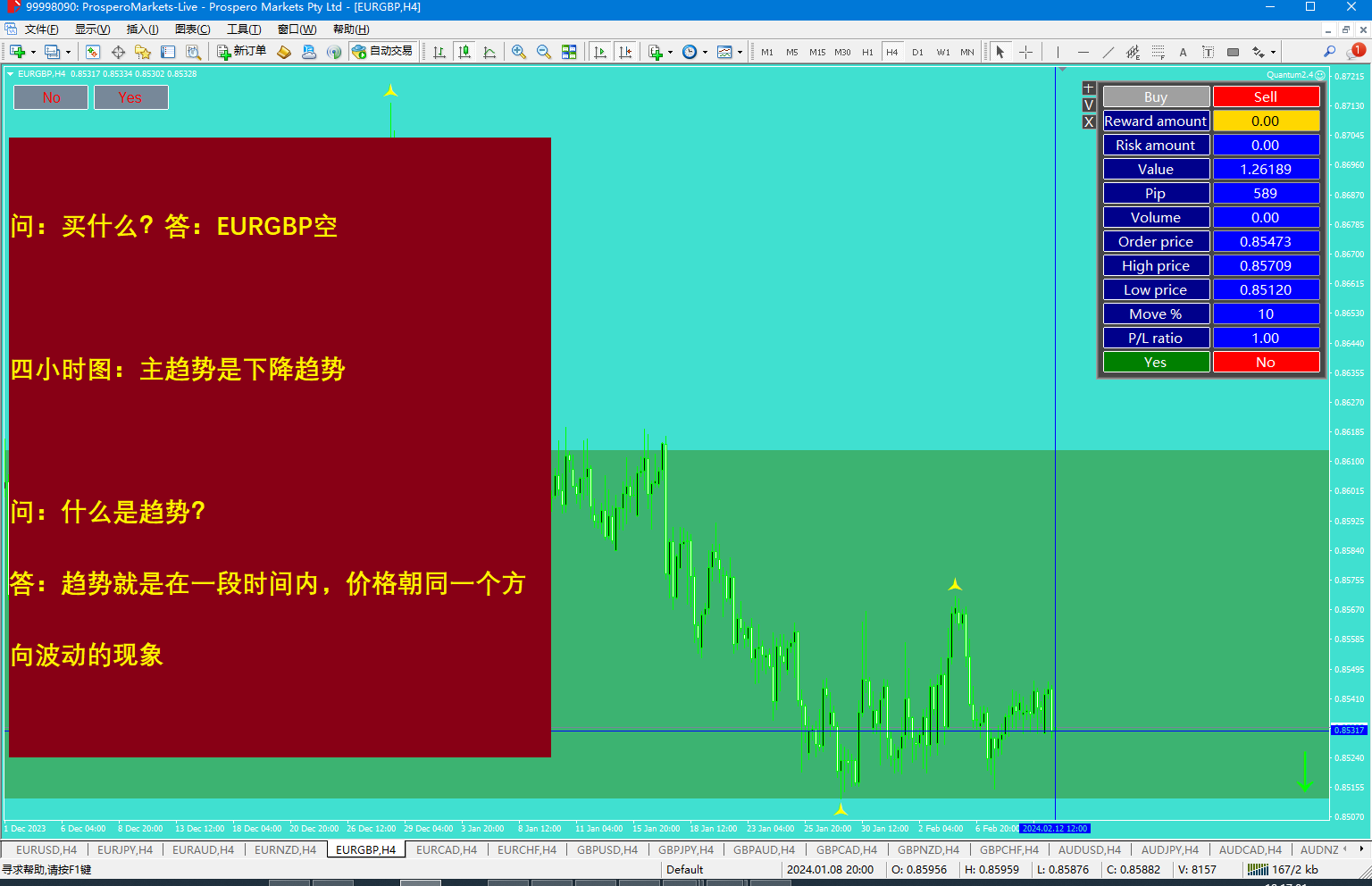Image resolution: width=1372 pixels, height=886 pixels.
Task: Open the search magnifier icon
Action: 1329,52
